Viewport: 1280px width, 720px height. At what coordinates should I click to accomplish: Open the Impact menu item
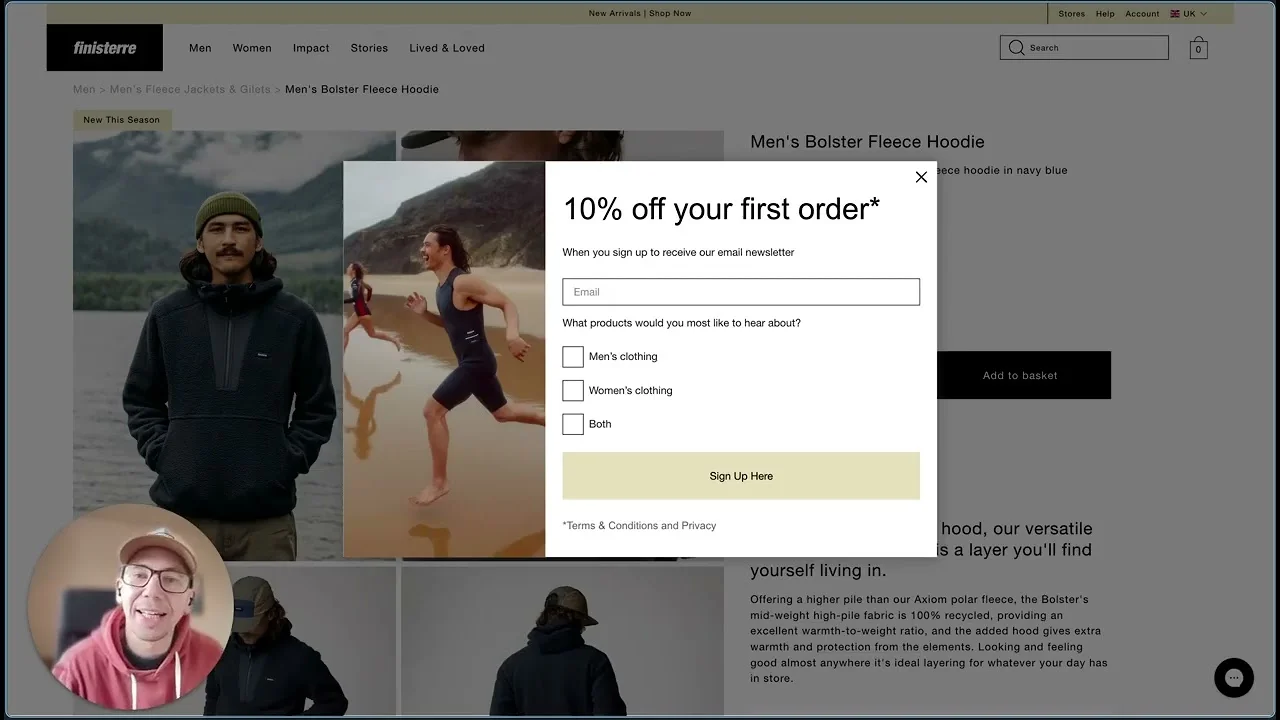(x=311, y=48)
